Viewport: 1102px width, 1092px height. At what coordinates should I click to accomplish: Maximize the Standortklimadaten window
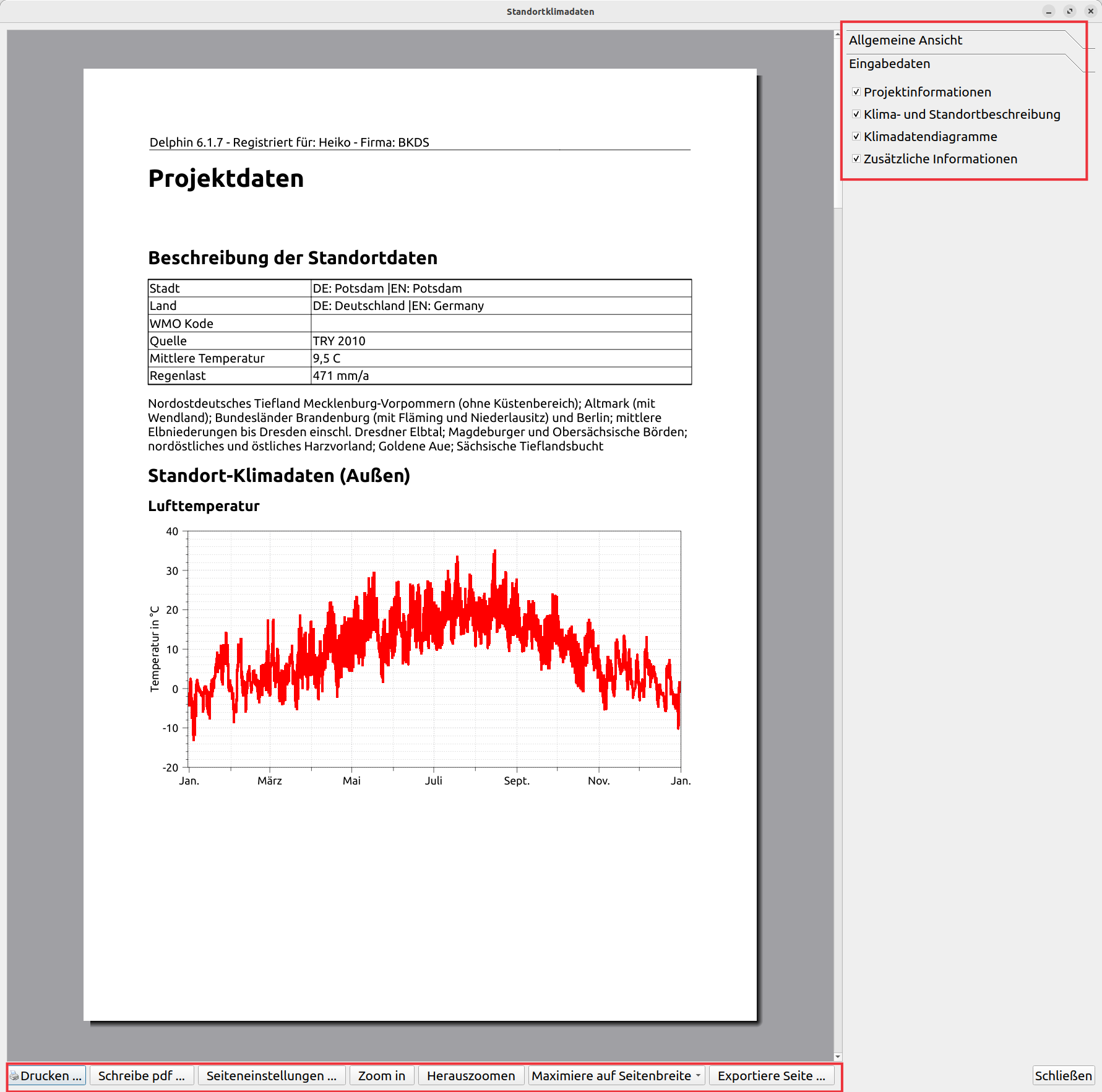coord(1070,11)
